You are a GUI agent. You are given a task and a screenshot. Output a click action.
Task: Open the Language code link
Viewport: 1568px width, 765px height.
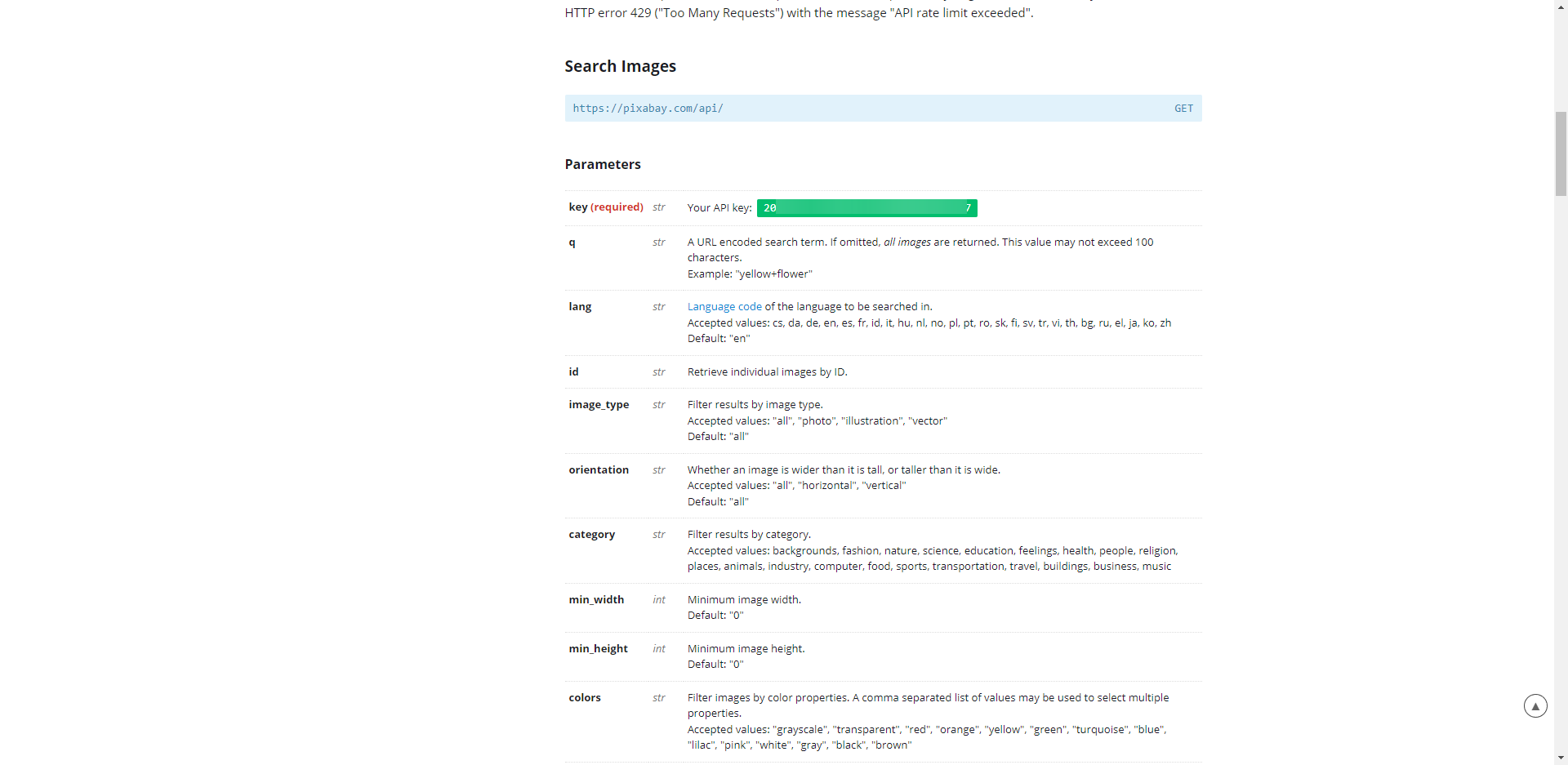(724, 306)
